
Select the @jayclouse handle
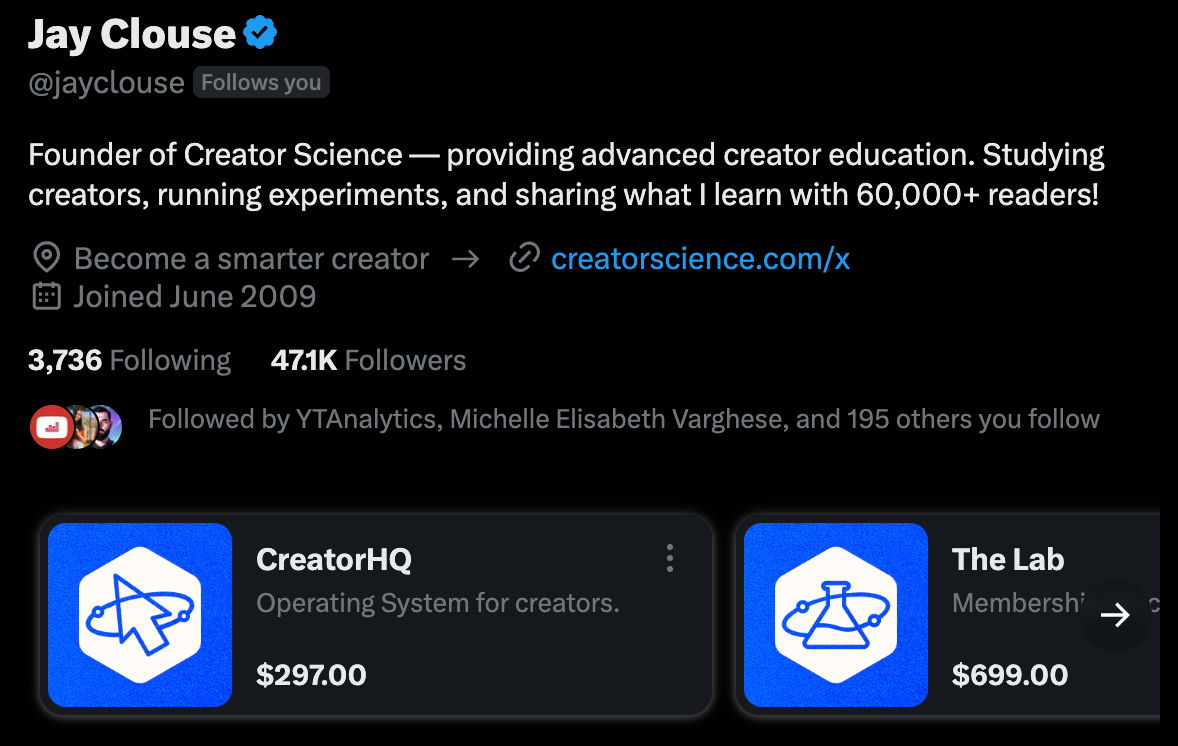[x=106, y=82]
